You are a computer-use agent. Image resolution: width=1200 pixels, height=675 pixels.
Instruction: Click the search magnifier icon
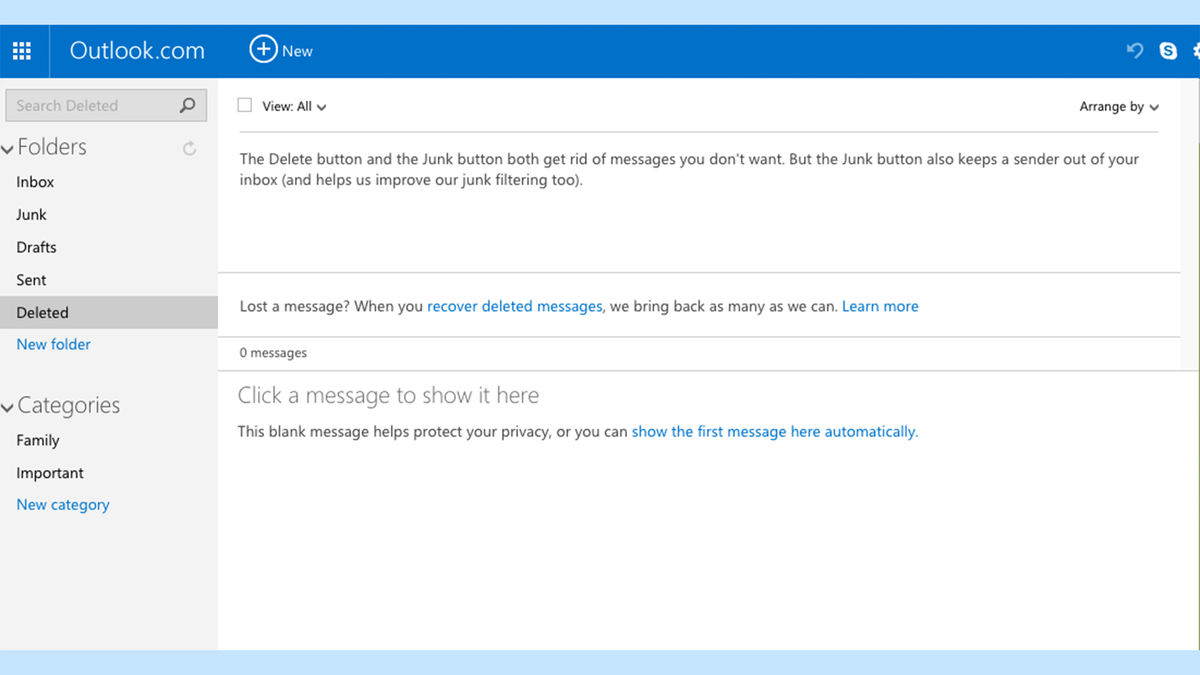[186, 105]
